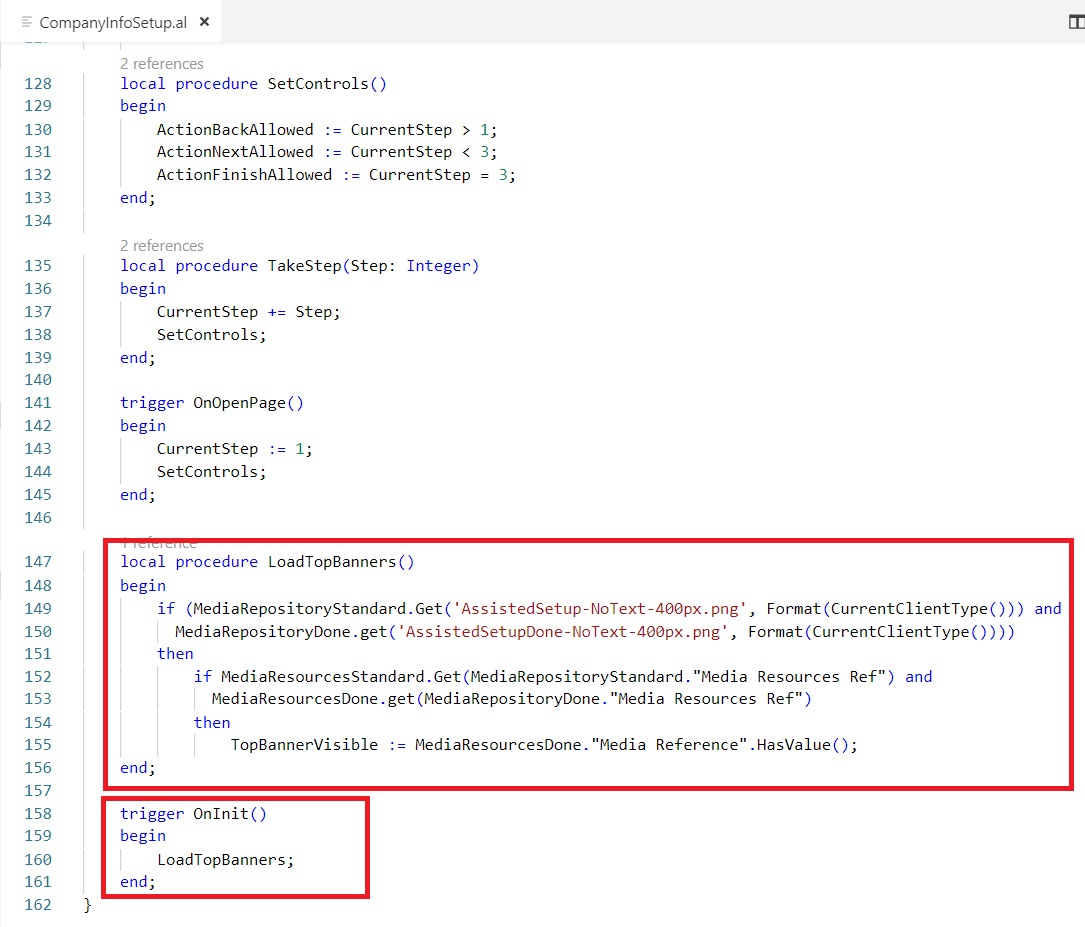Screen dimensions: 1085x927
Task: Select the CompanyInfoSetup.al editor tab
Action: click(x=112, y=22)
